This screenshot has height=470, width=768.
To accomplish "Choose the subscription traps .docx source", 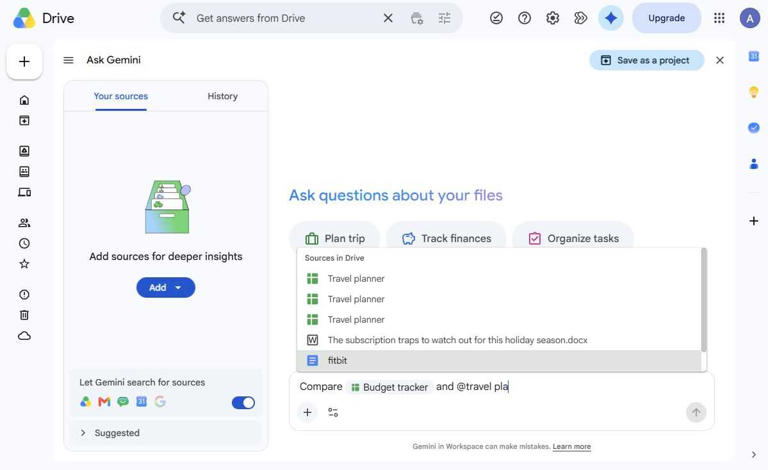I will (499, 340).
